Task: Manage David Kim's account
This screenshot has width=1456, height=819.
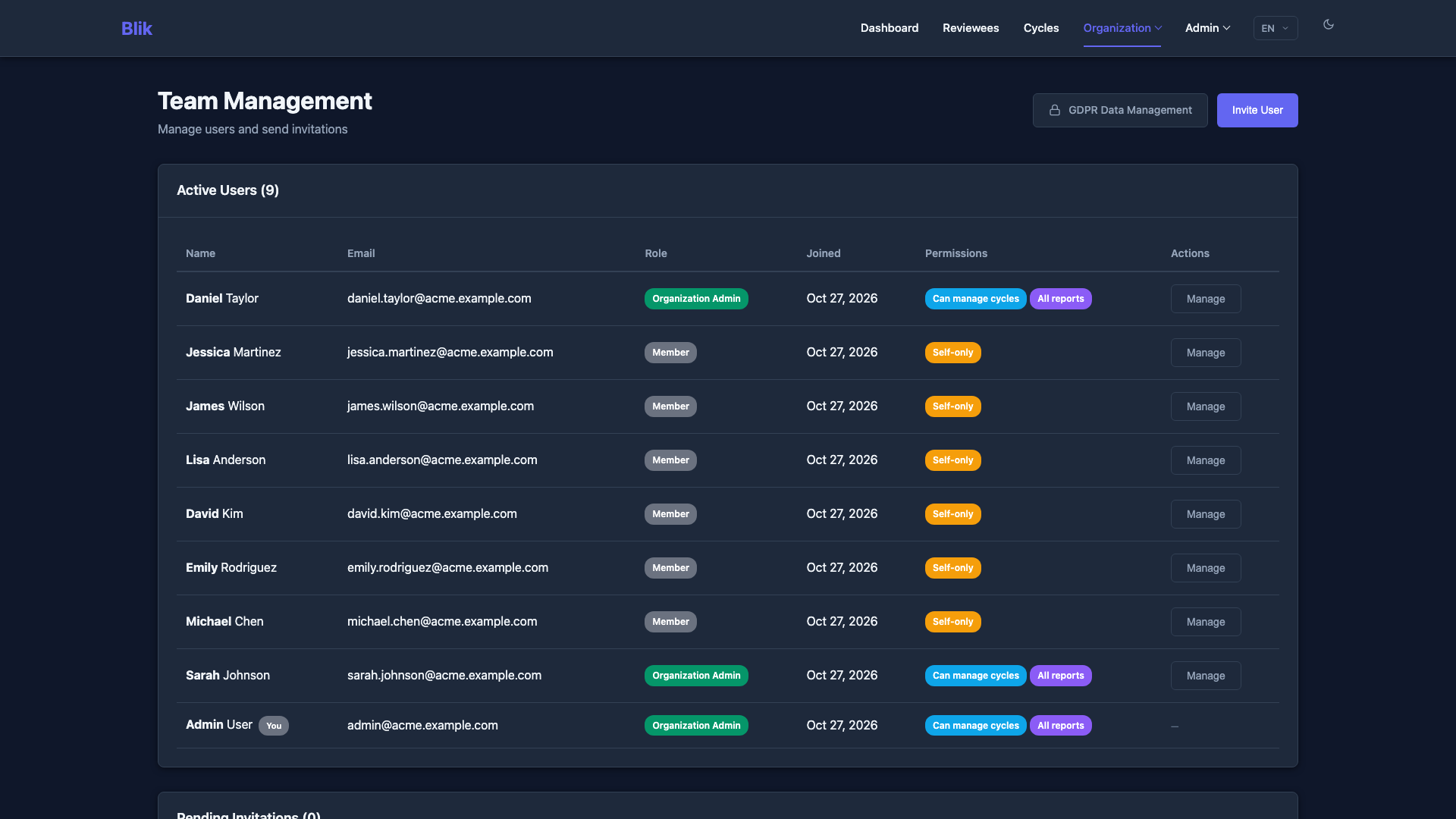Action: coord(1205,514)
